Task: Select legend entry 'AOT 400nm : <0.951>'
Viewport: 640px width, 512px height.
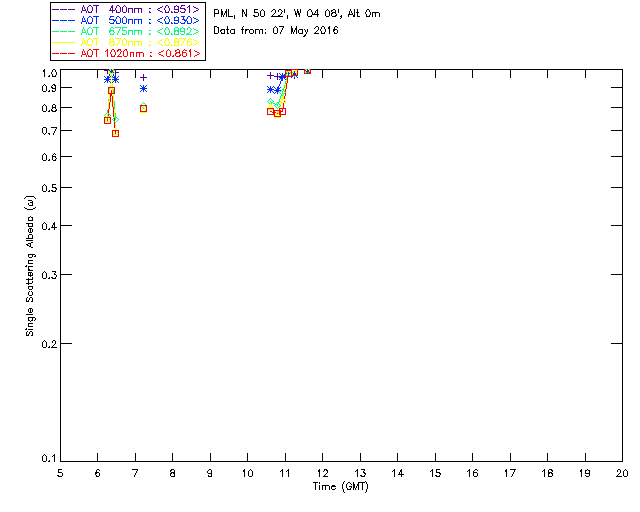Action: [x=140, y=9]
